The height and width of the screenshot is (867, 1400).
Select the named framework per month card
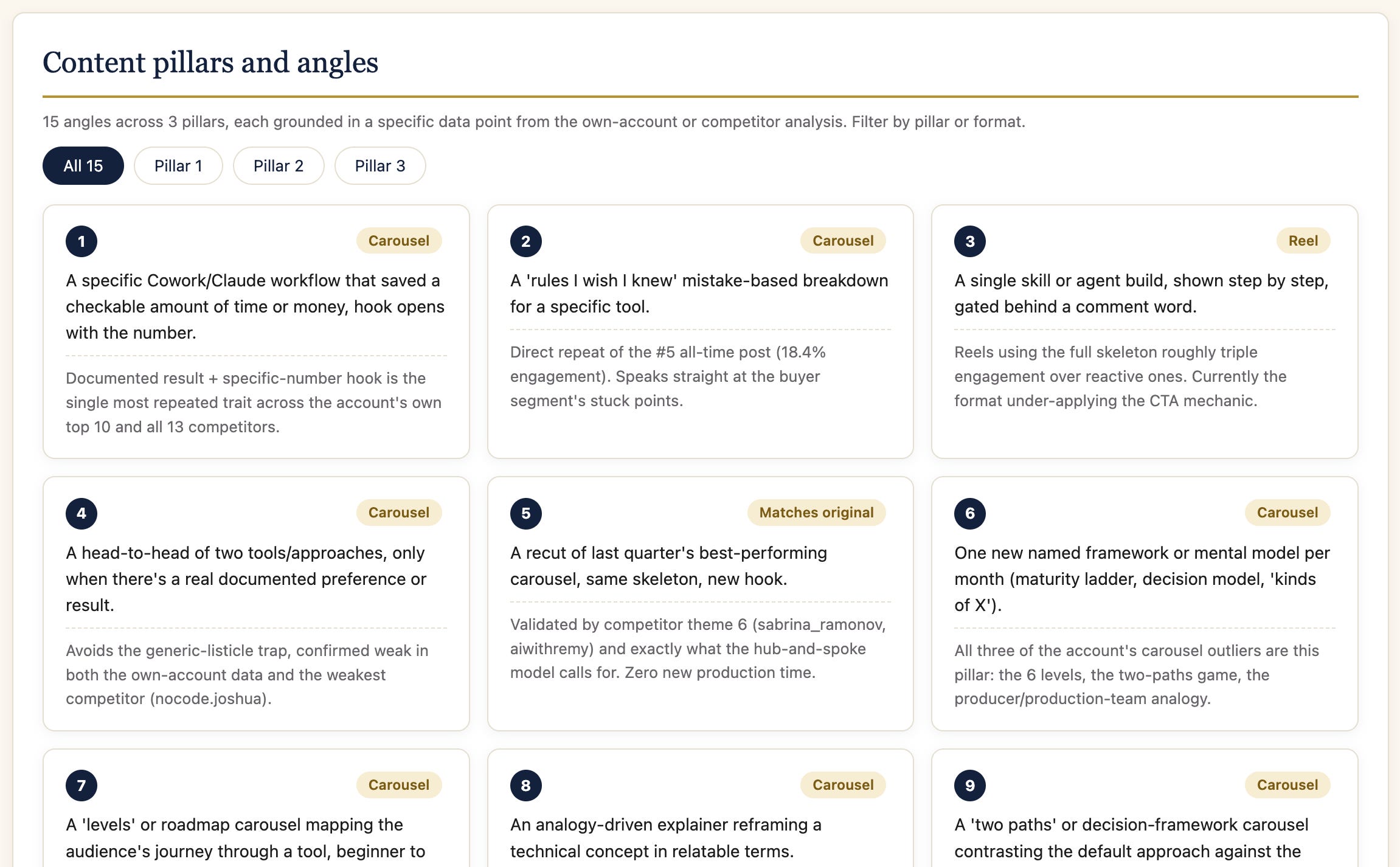[1145, 604]
